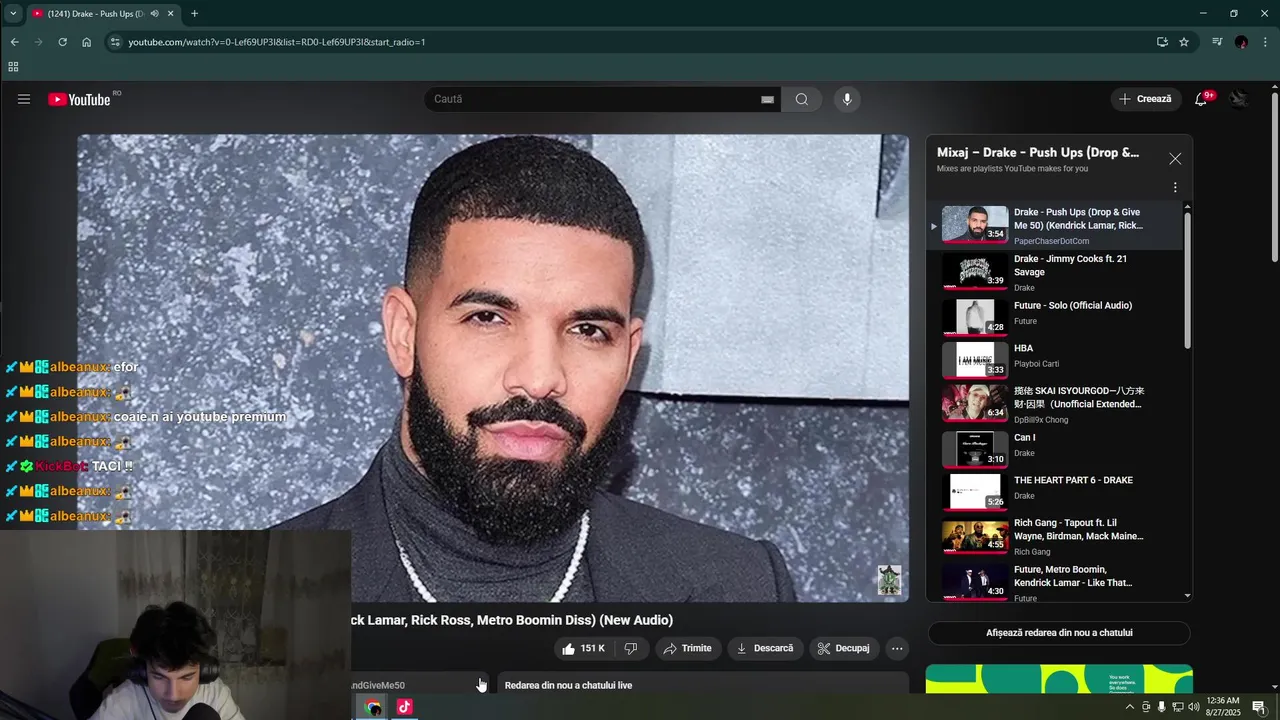Image resolution: width=1280 pixels, height=720 pixels.
Task: Like the video with the 151 K thumbs-up
Action: click(x=583, y=648)
